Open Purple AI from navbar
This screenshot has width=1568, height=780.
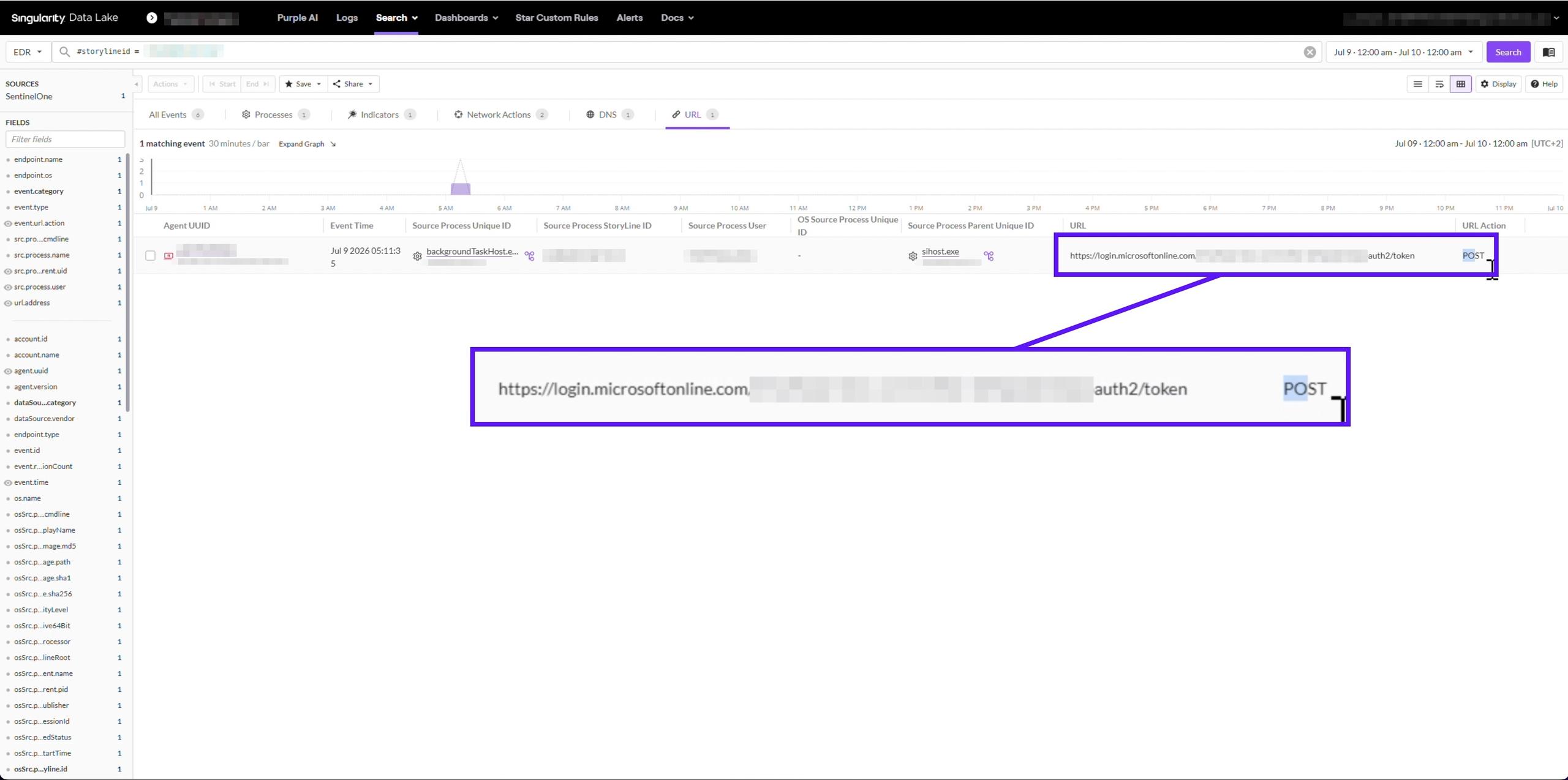pos(297,18)
